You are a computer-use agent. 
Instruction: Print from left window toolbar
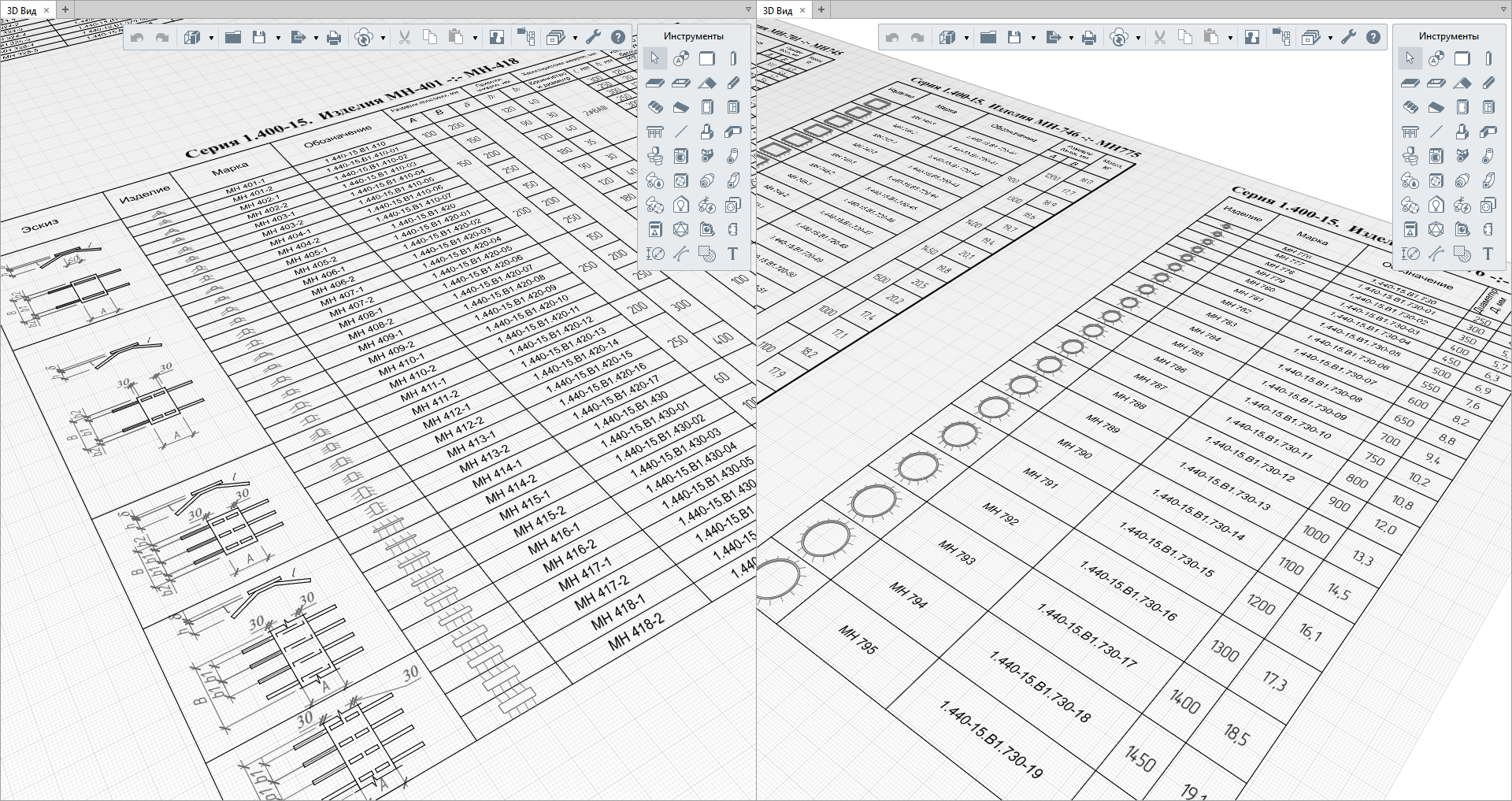(x=334, y=37)
